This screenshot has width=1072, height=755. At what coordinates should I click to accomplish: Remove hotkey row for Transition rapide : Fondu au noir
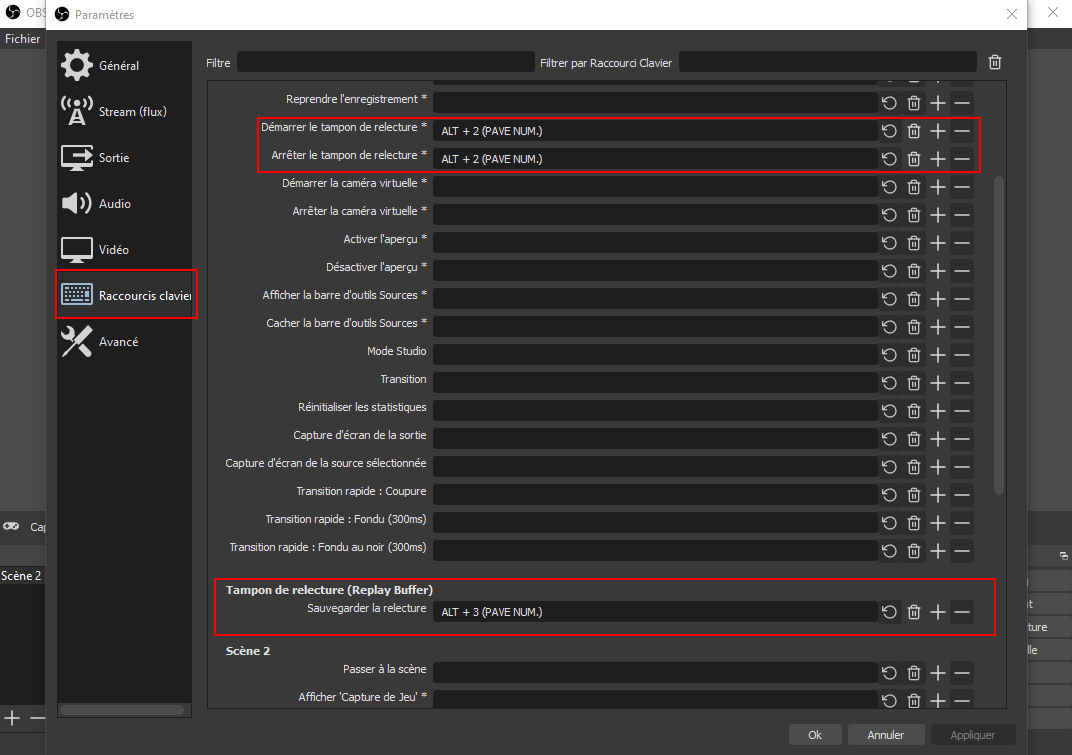point(962,552)
